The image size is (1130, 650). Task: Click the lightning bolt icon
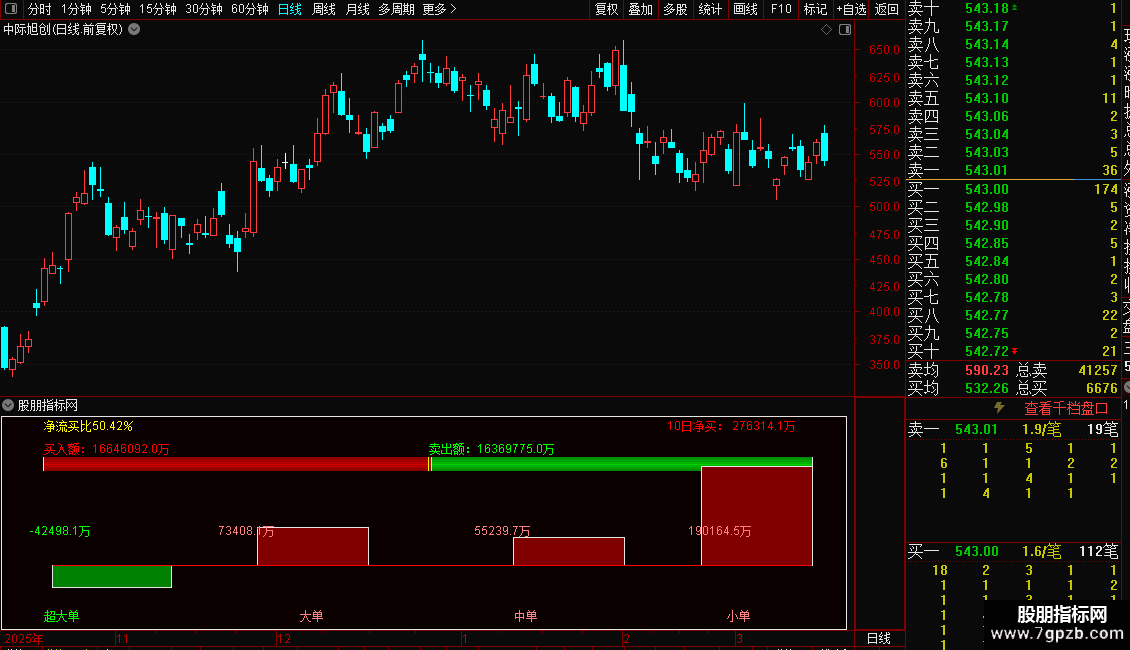(x=999, y=408)
